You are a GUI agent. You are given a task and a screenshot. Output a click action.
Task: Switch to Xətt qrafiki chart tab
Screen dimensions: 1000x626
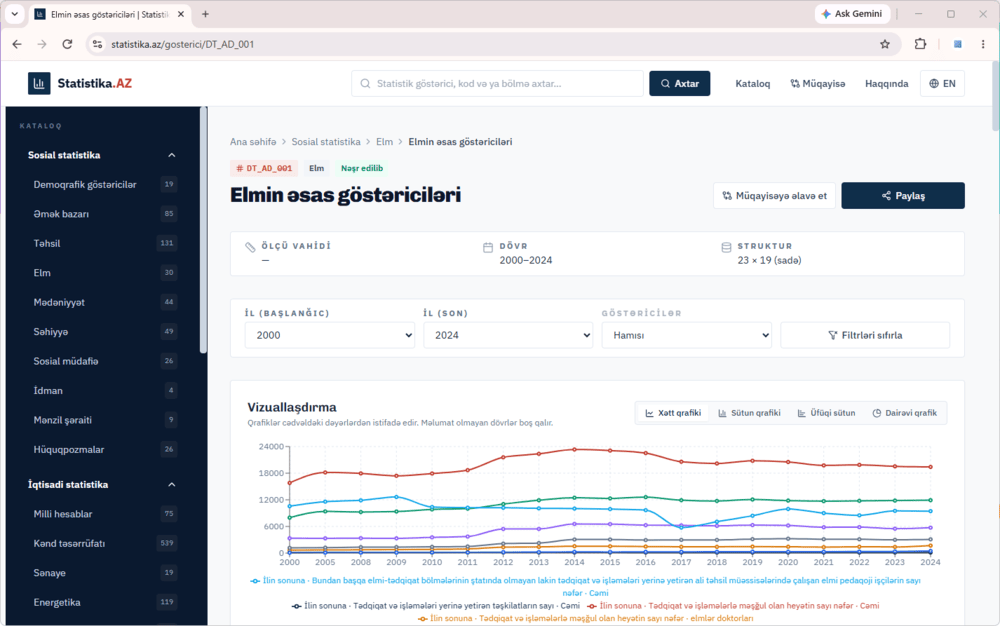pos(673,413)
